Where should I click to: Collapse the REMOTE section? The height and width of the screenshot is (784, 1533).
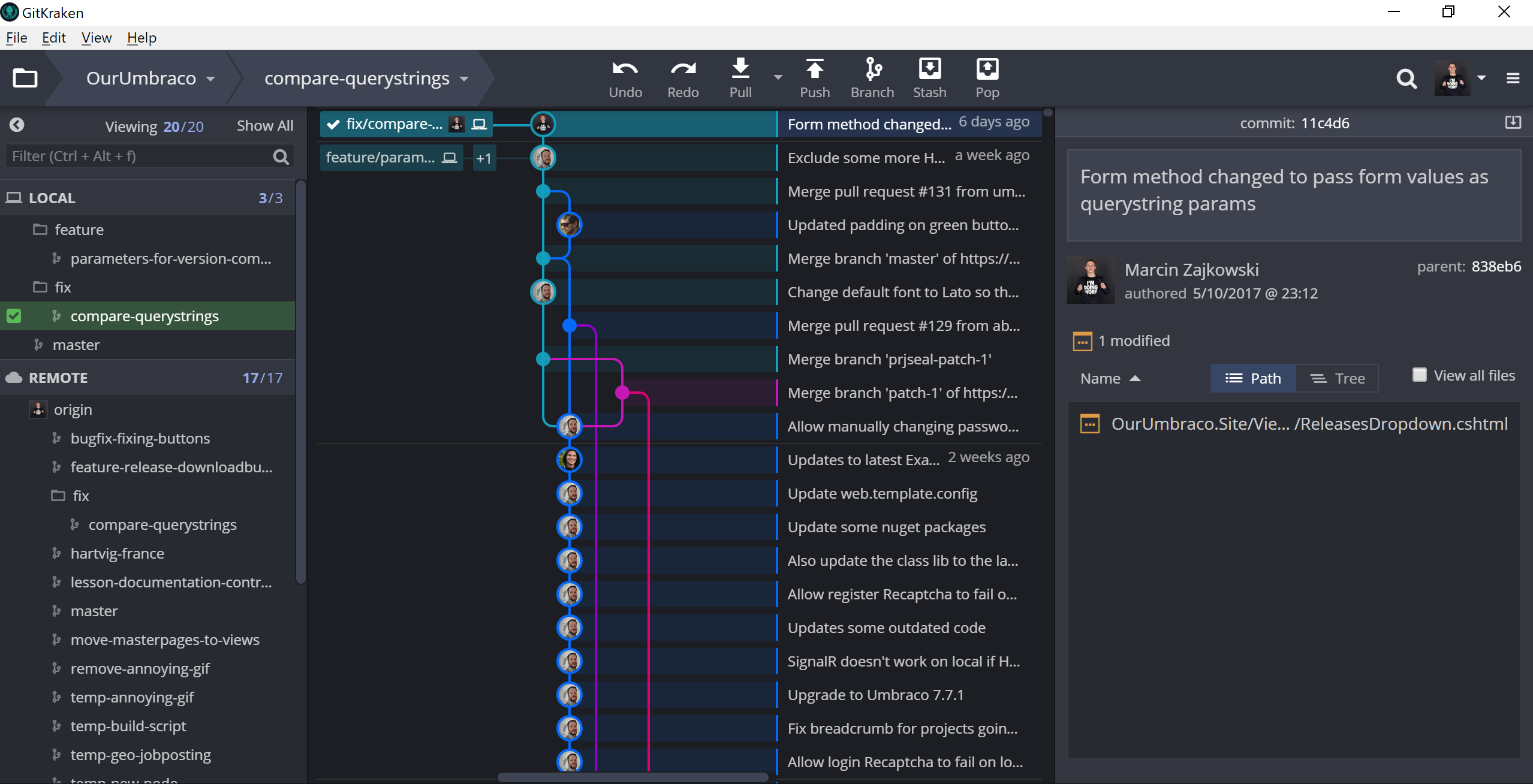click(147, 378)
